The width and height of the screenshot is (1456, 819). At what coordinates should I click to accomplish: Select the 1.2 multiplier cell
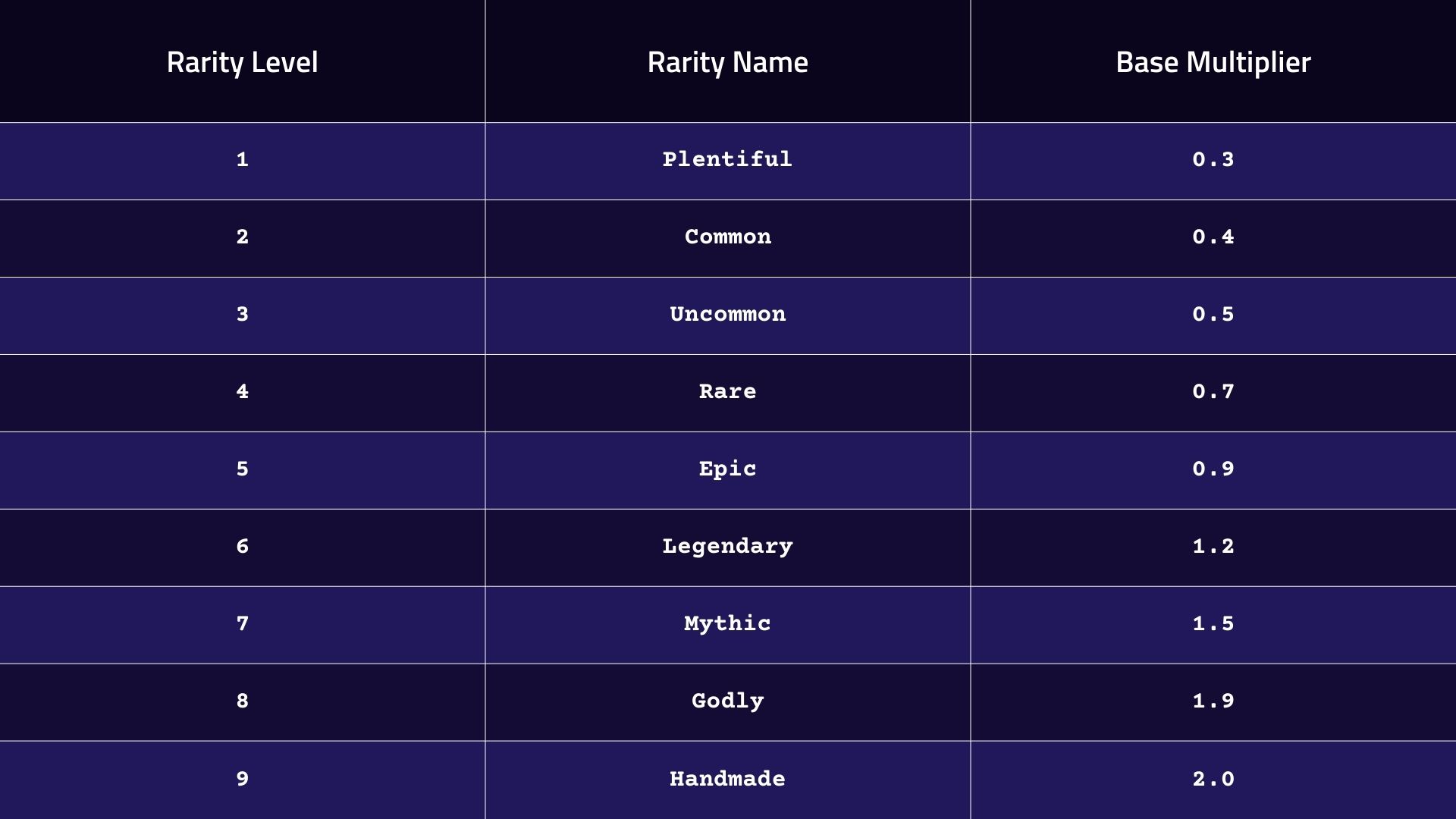(x=1213, y=547)
